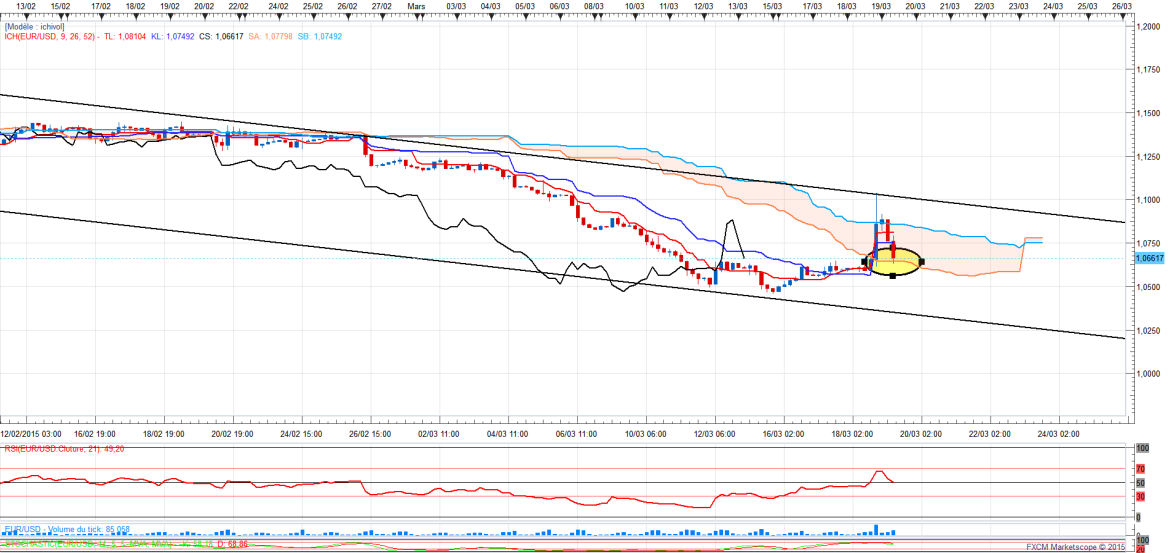The height and width of the screenshot is (553, 1170).
Task: Click the 26/03 date on the top axis
Action: pos(1121,5)
